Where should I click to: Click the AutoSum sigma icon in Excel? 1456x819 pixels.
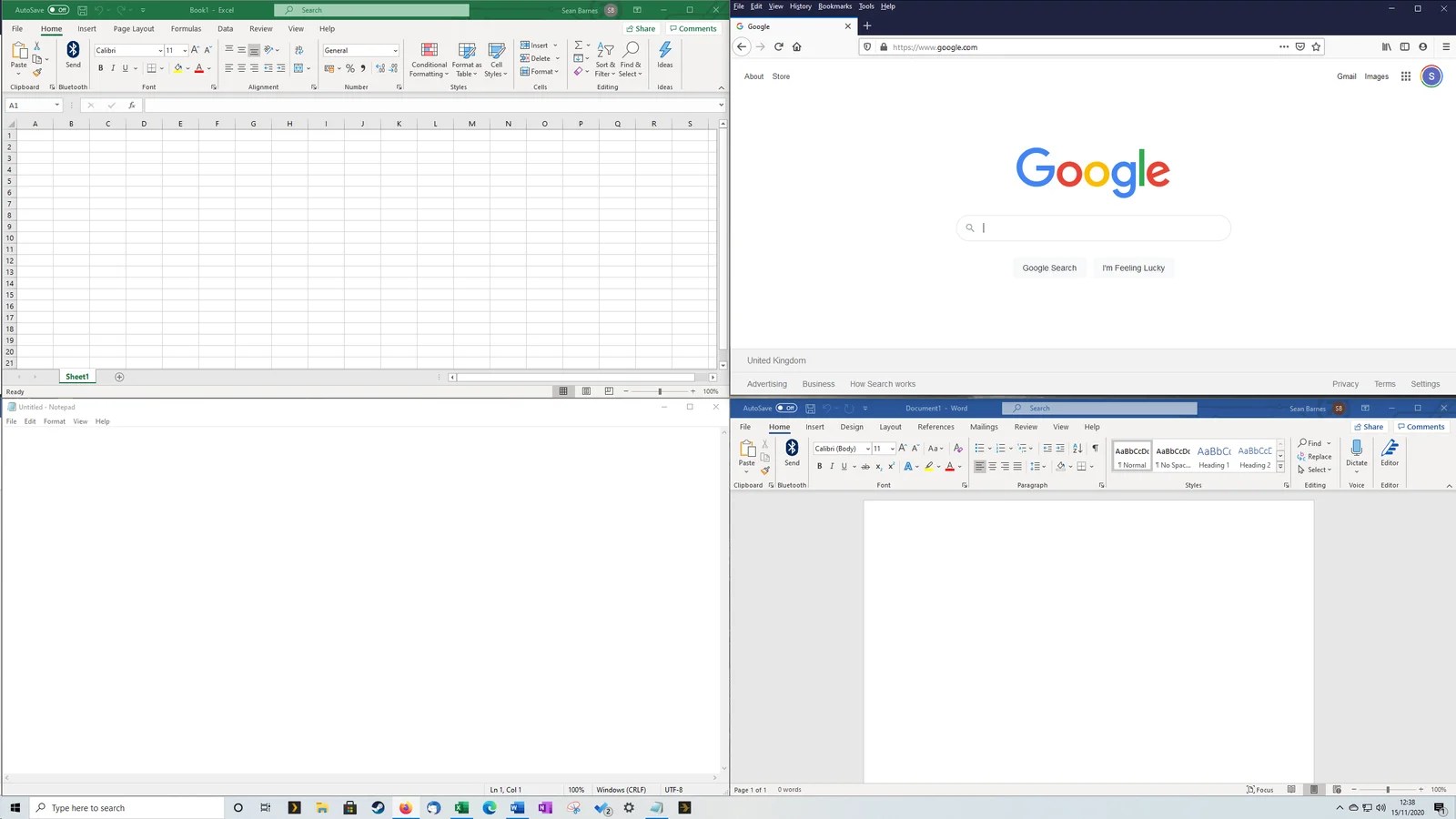(578, 45)
